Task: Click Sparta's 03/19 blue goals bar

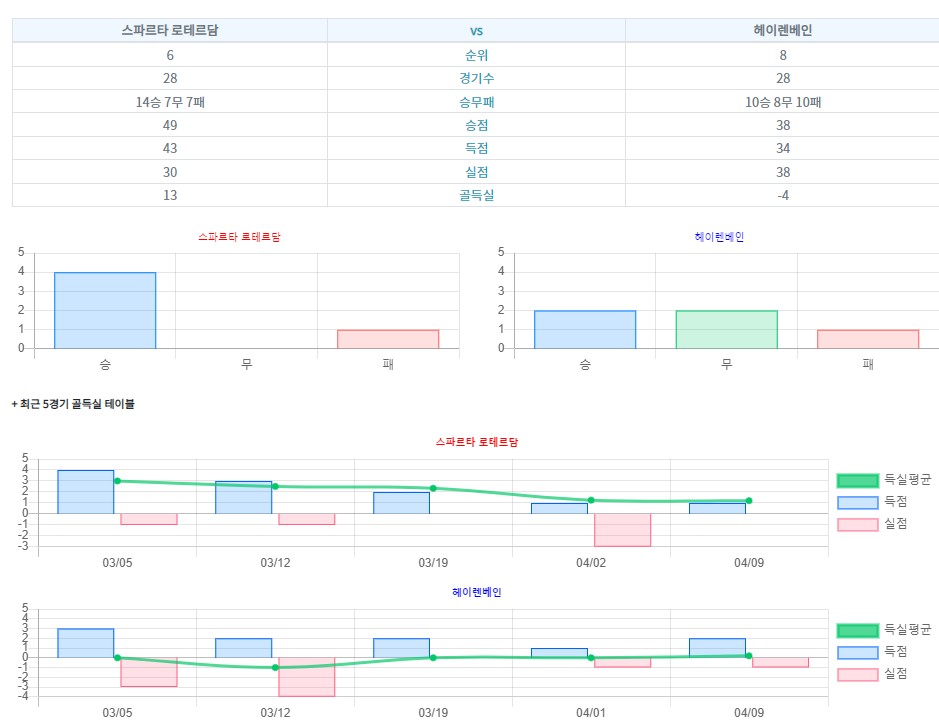Action: (401, 503)
